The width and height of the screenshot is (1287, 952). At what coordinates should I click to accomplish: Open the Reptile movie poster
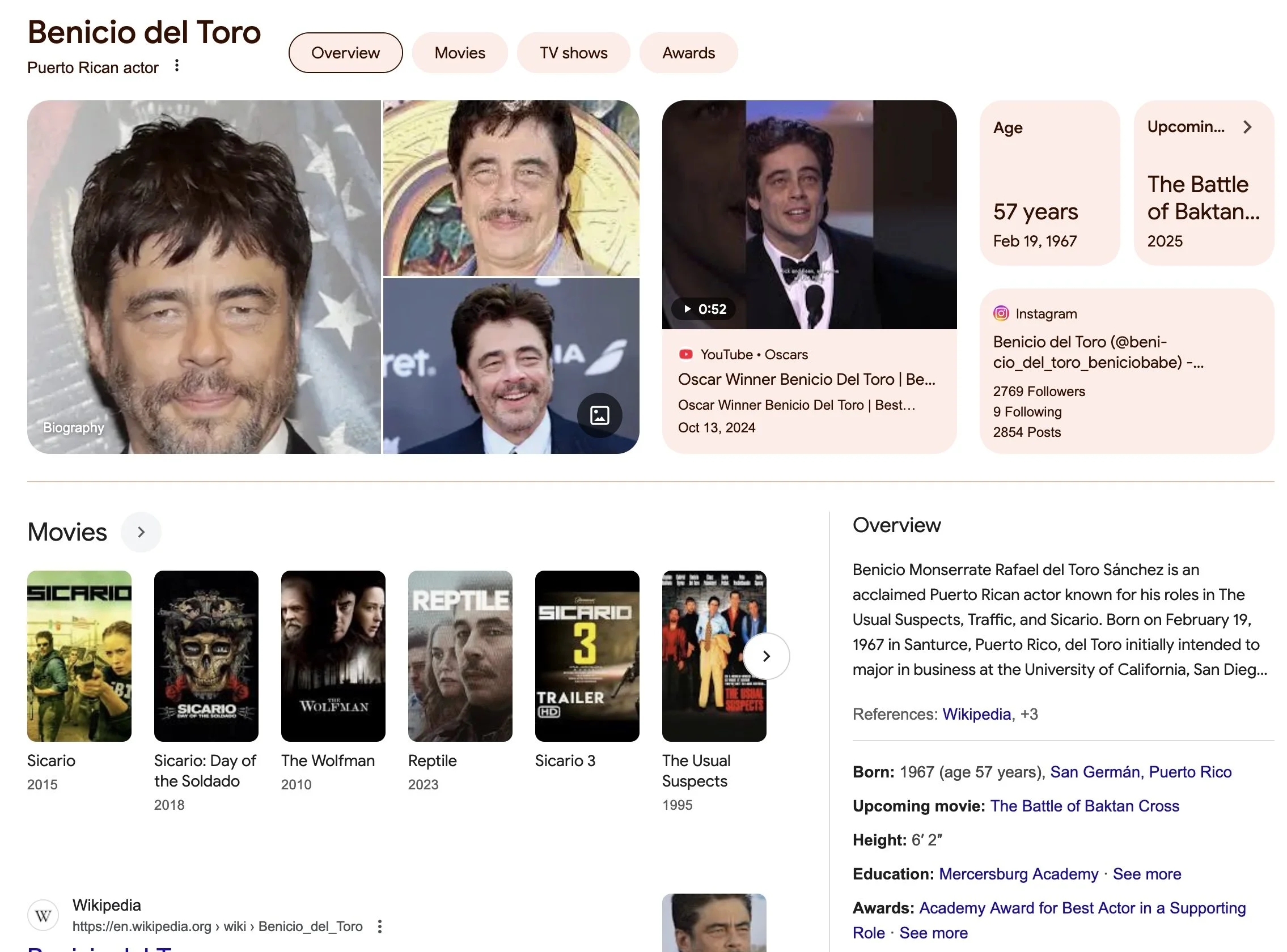[x=460, y=656]
